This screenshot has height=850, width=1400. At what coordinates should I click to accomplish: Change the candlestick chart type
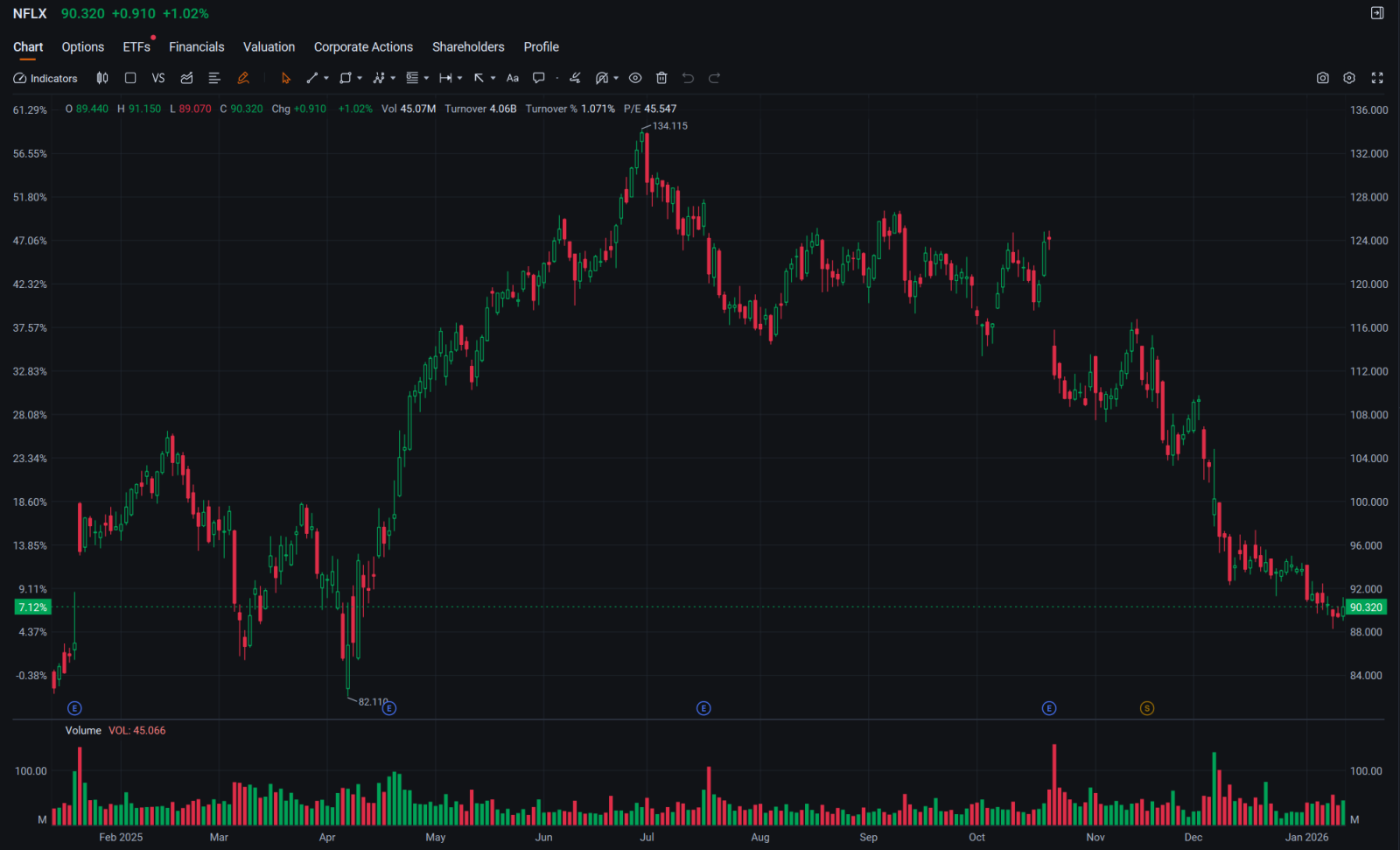[x=102, y=78]
